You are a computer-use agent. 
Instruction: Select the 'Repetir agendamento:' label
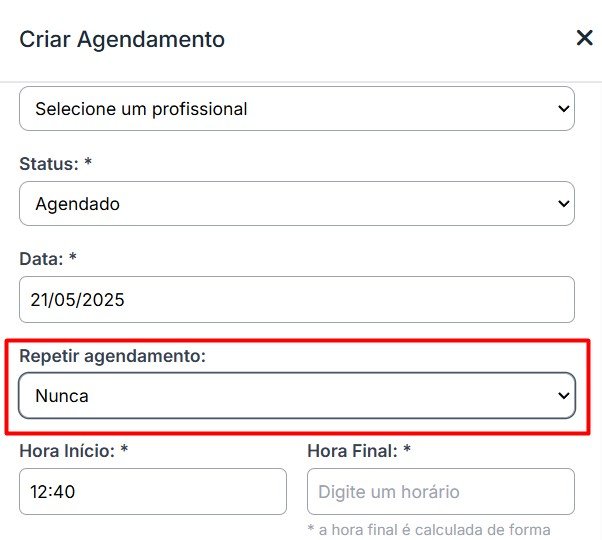pyautogui.click(x=112, y=356)
